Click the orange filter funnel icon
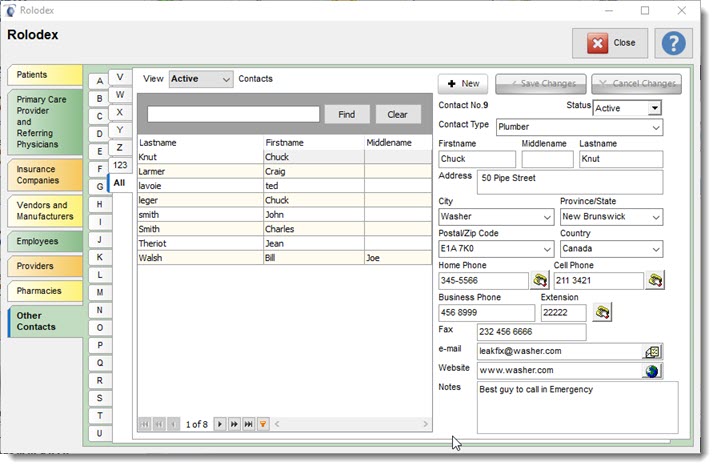Screen dimensions: 716x469 tap(263, 424)
